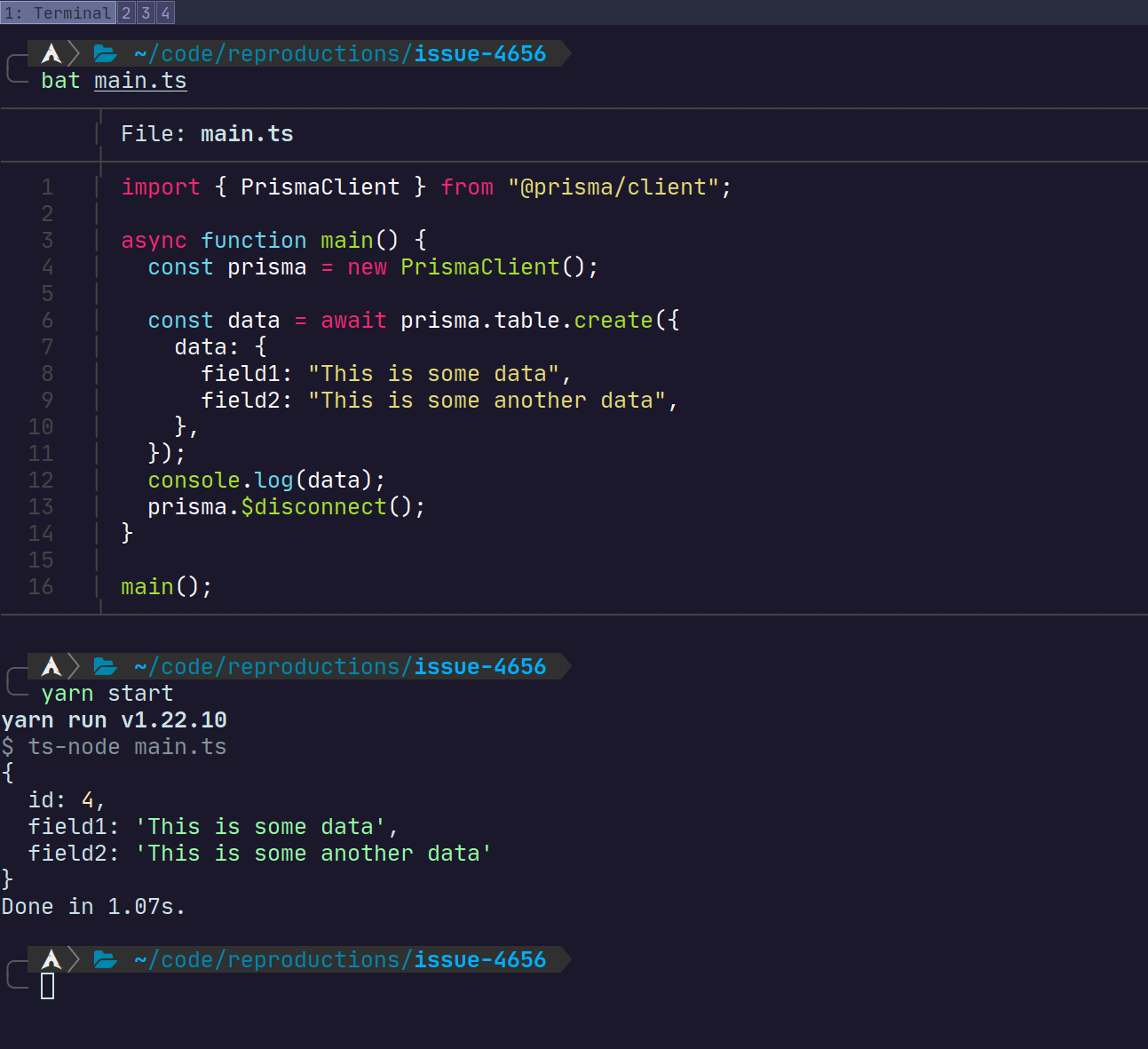The image size is (1148, 1049).
Task: Click the yarn start command text
Action: point(107,693)
